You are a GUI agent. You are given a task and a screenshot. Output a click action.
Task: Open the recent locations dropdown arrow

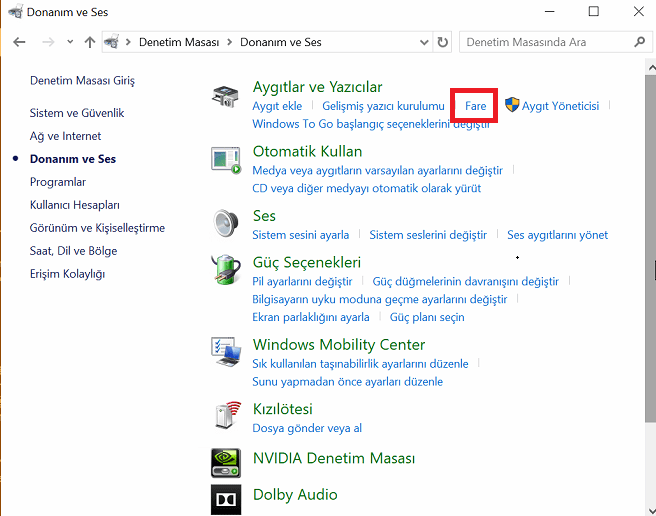pos(70,42)
